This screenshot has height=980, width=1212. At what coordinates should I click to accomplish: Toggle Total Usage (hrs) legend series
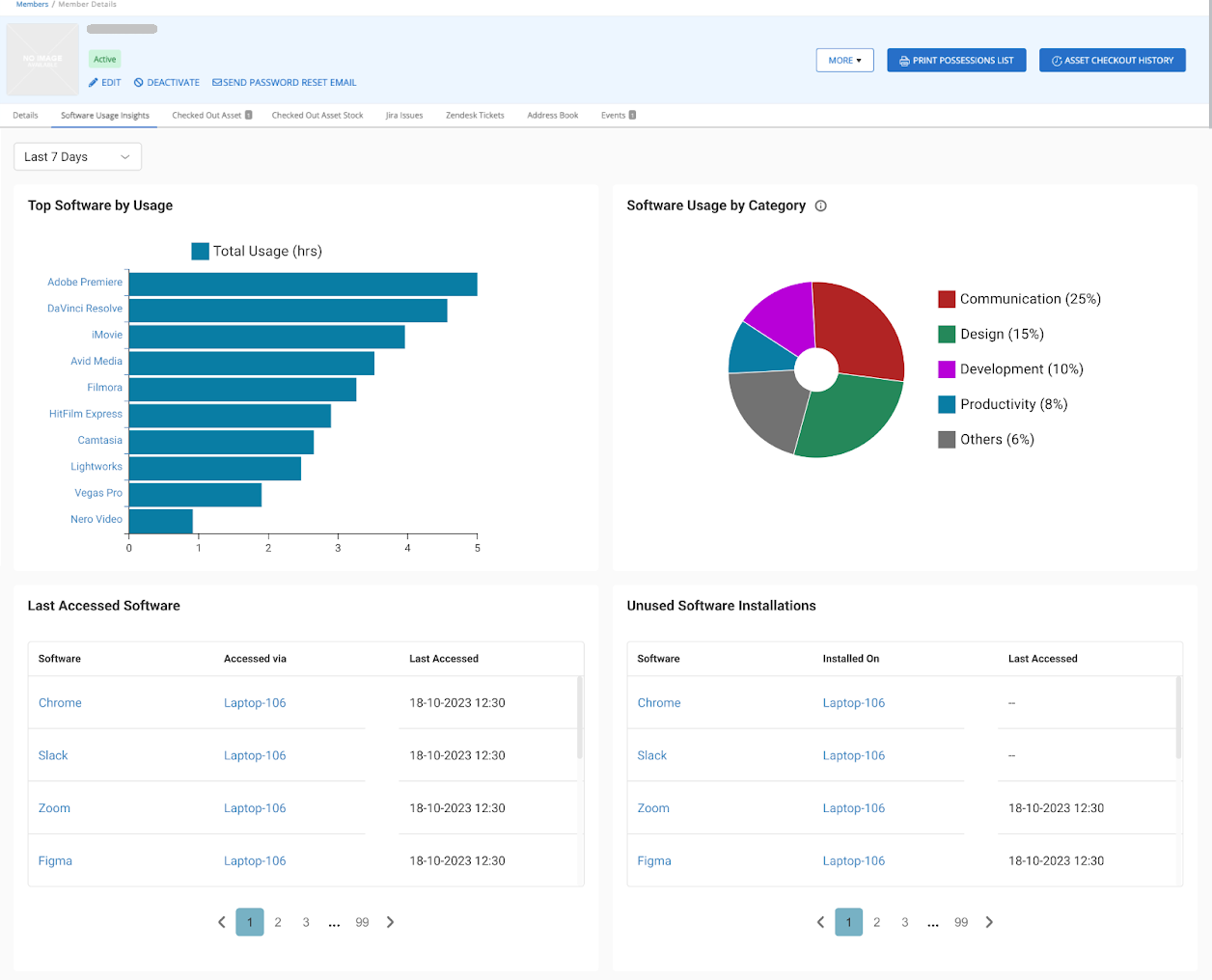coord(201,252)
